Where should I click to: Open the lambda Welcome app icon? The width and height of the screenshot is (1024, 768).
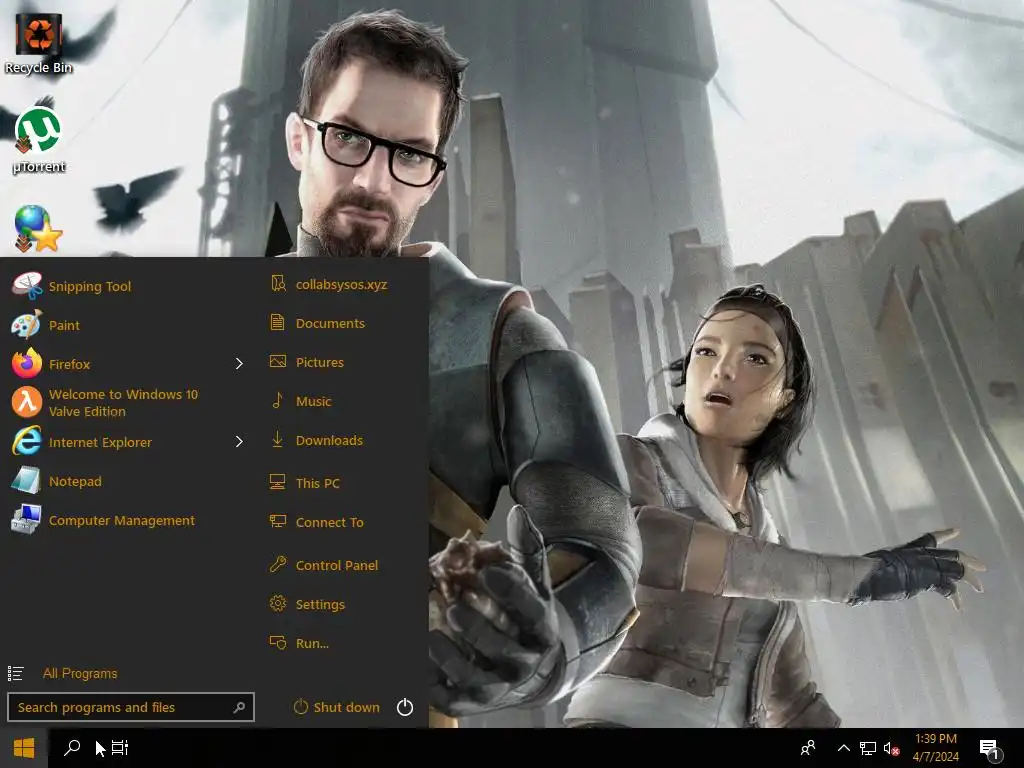coord(27,402)
